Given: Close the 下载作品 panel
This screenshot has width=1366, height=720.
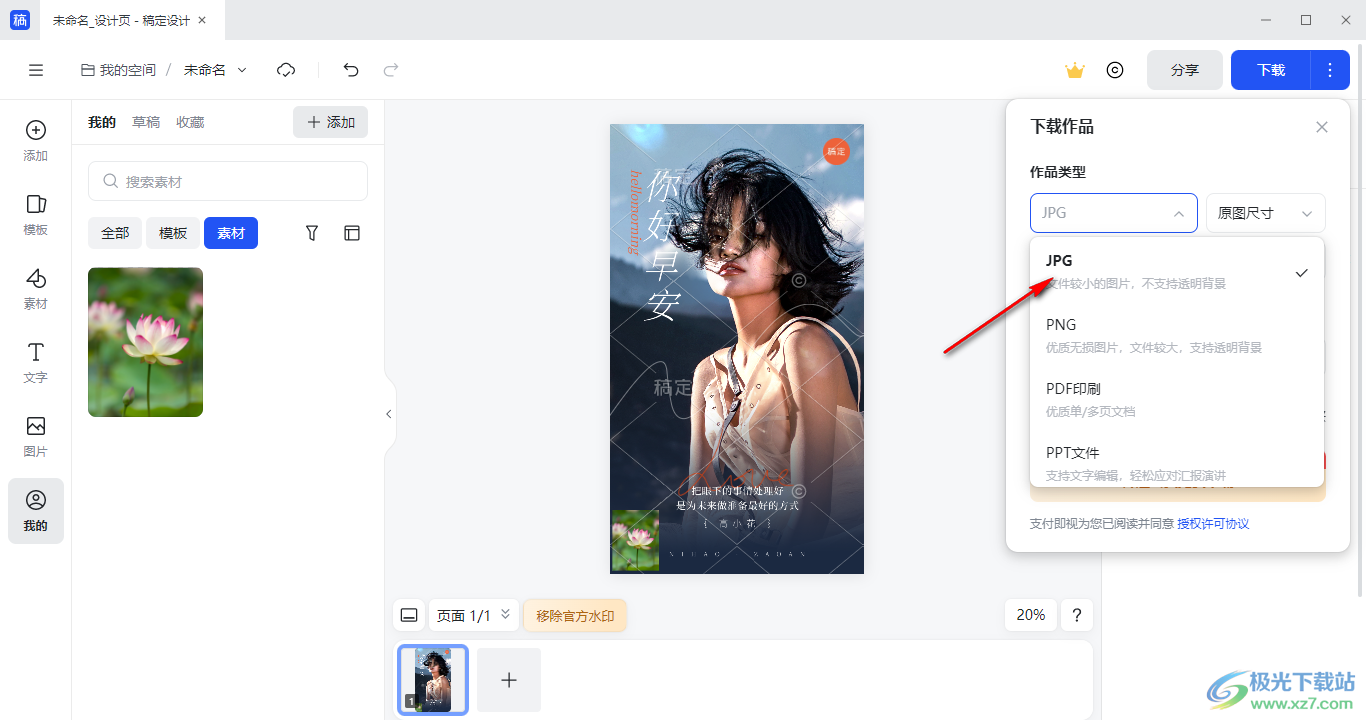Looking at the screenshot, I should [x=1322, y=127].
